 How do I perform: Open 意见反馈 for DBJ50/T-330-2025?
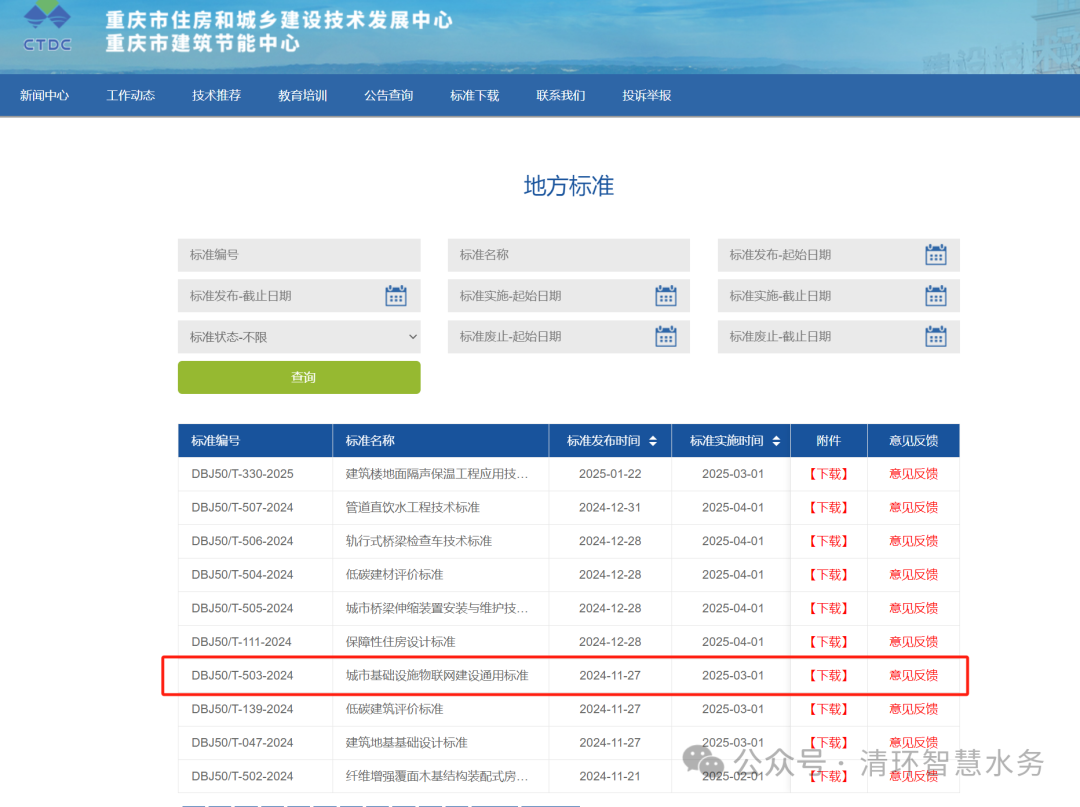click(913, 474)
